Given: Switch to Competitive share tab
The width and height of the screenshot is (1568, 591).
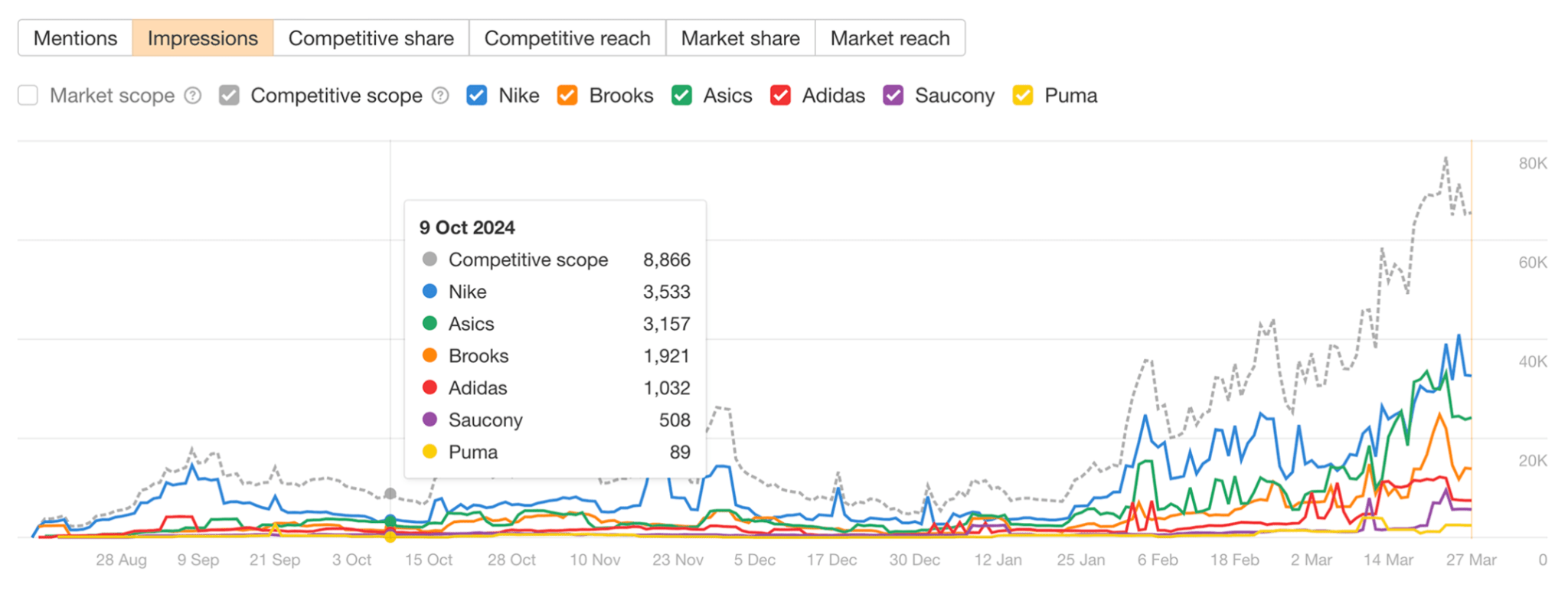Looking at the screenshot, I should click(x=371, y=38).
